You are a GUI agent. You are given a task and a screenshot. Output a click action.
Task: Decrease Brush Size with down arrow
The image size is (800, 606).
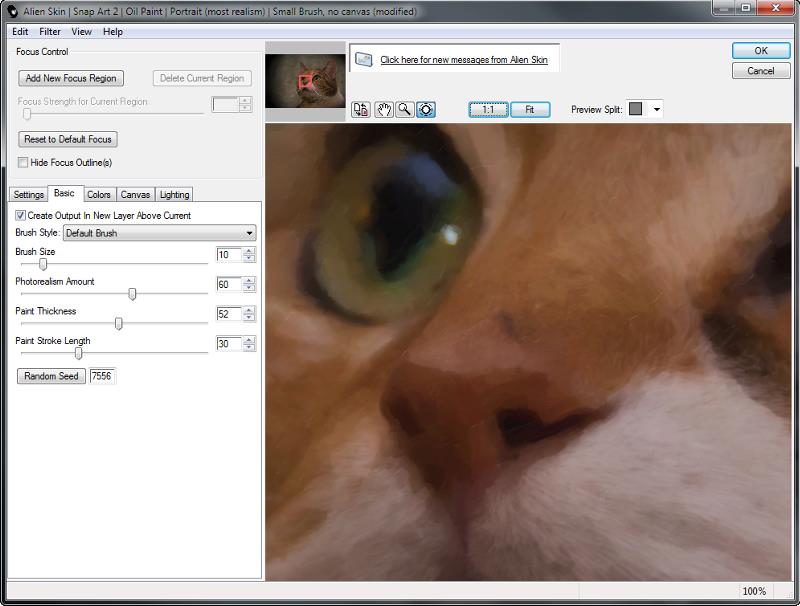249,258
